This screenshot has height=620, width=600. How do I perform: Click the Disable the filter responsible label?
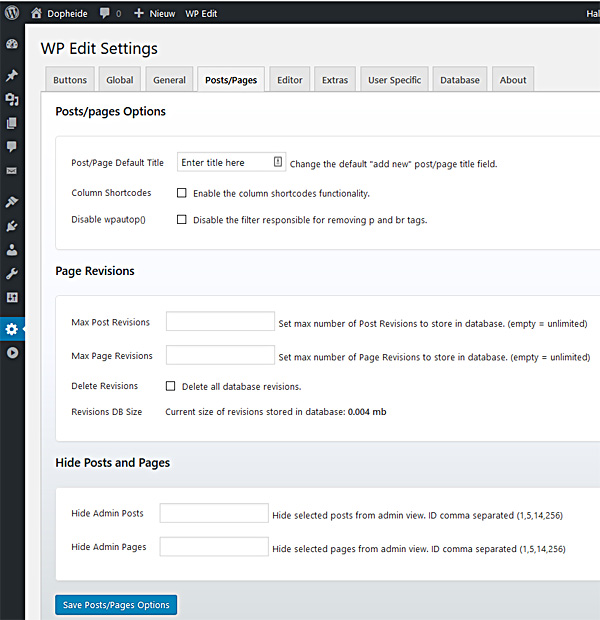(310, 220)
